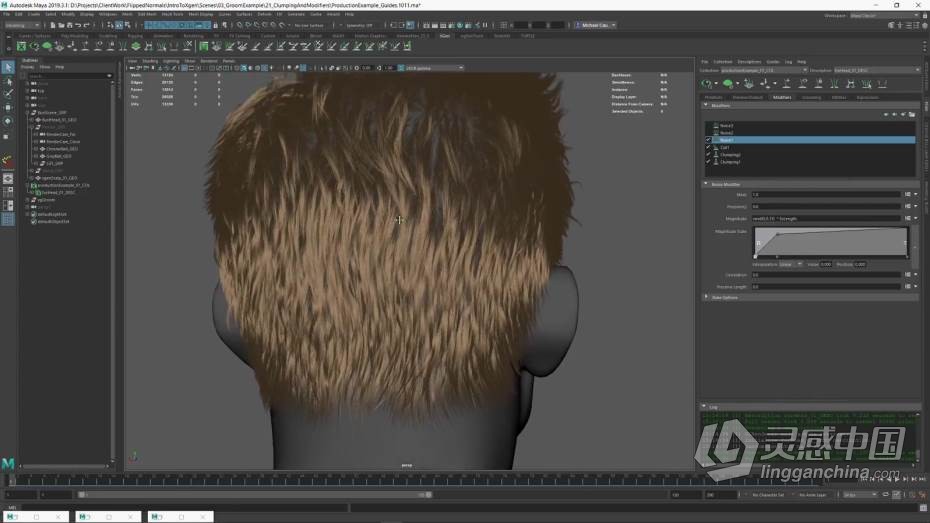930x523 pixels.
Task: Switch to the Primitives tab
Action: [x=713, y=97]
